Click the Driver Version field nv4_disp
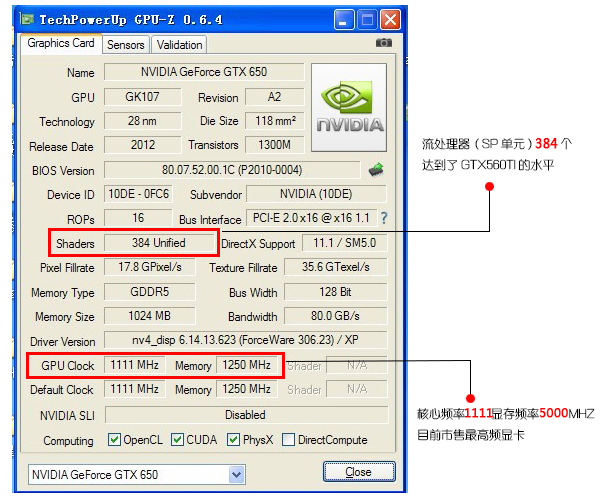Screen dimensions: 600x500 tap(245, 340)
